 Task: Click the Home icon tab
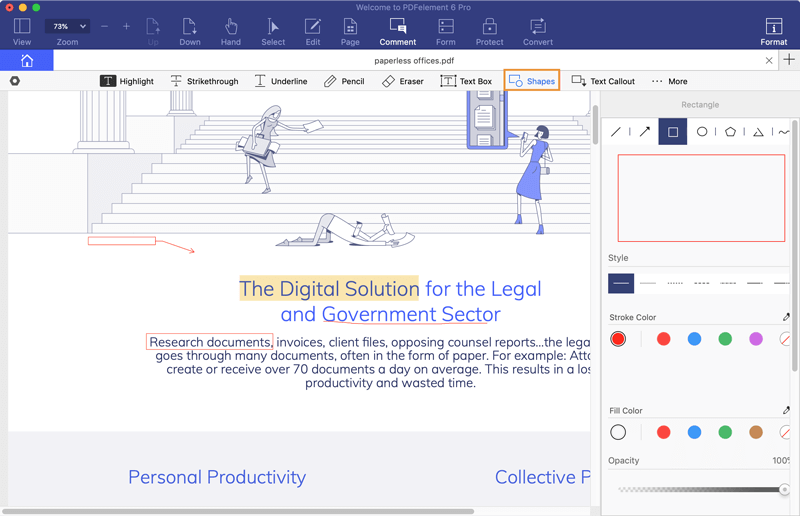(27, 61)
